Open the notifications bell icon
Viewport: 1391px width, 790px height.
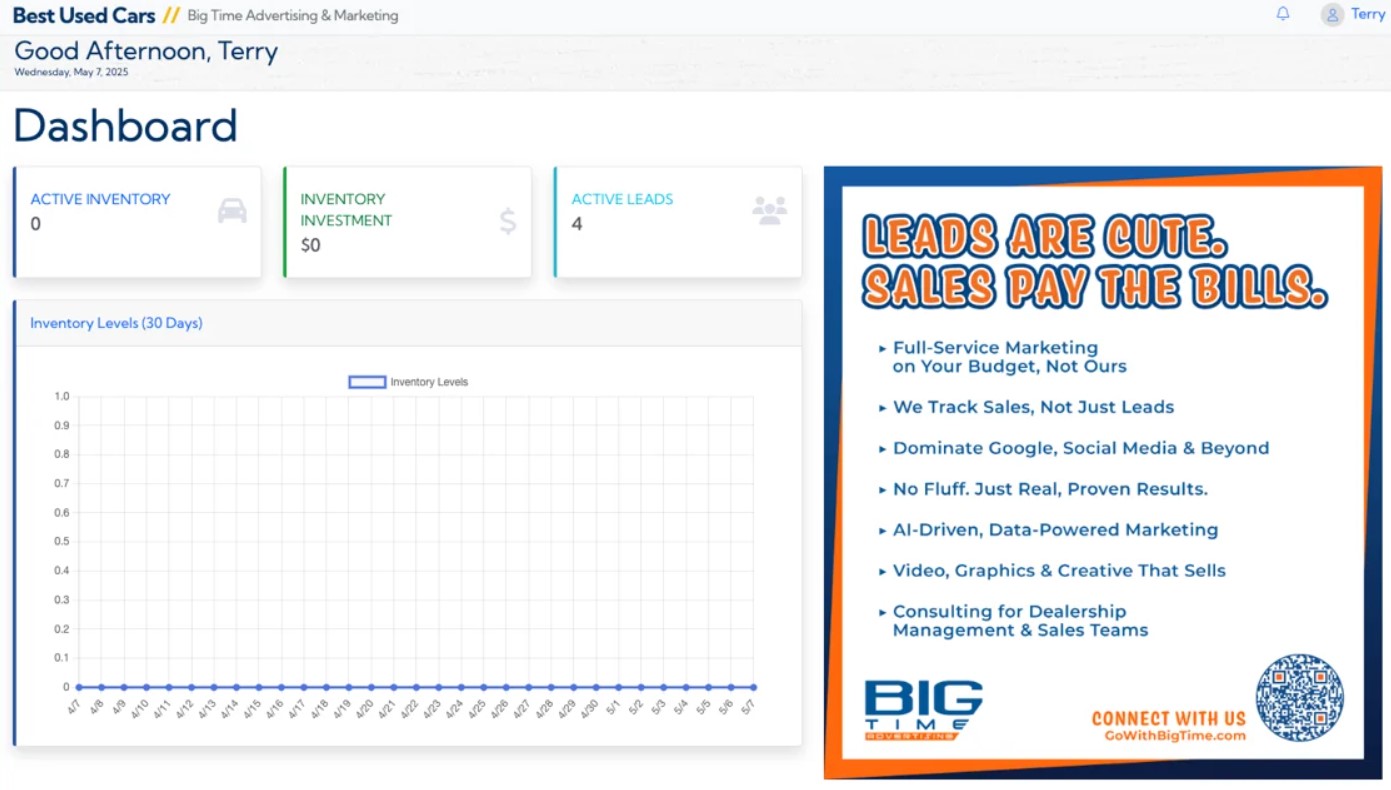(1283, 14)
